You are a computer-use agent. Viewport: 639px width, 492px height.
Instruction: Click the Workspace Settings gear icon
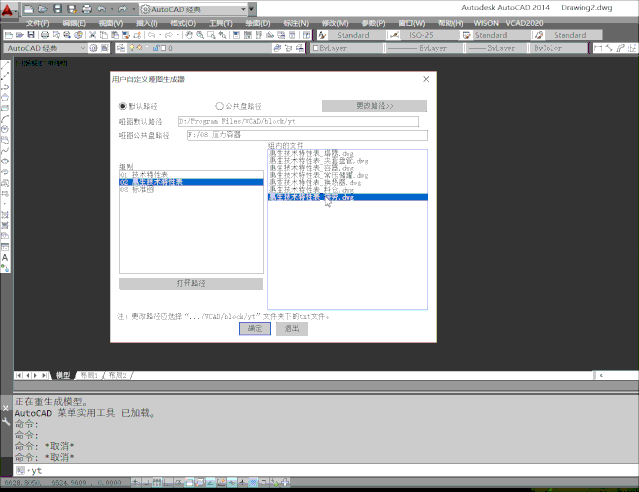coord(93,48)
